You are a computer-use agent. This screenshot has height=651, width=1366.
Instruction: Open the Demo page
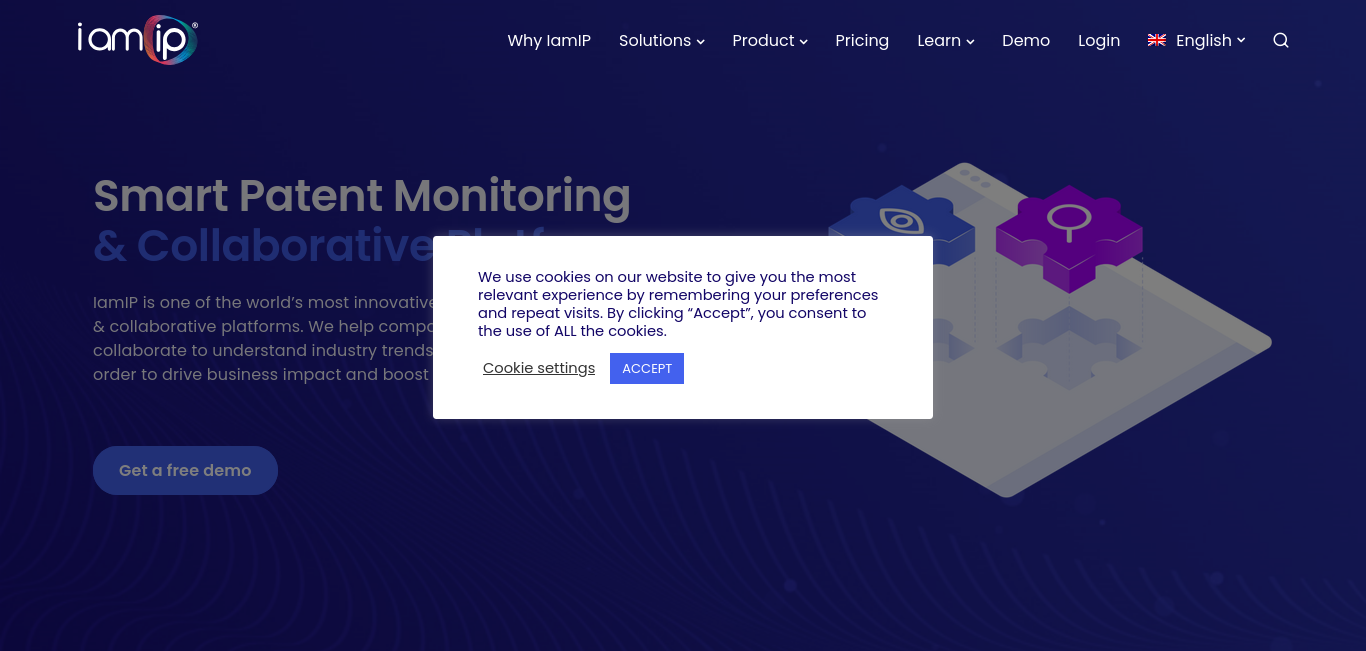coord(1026,41)
